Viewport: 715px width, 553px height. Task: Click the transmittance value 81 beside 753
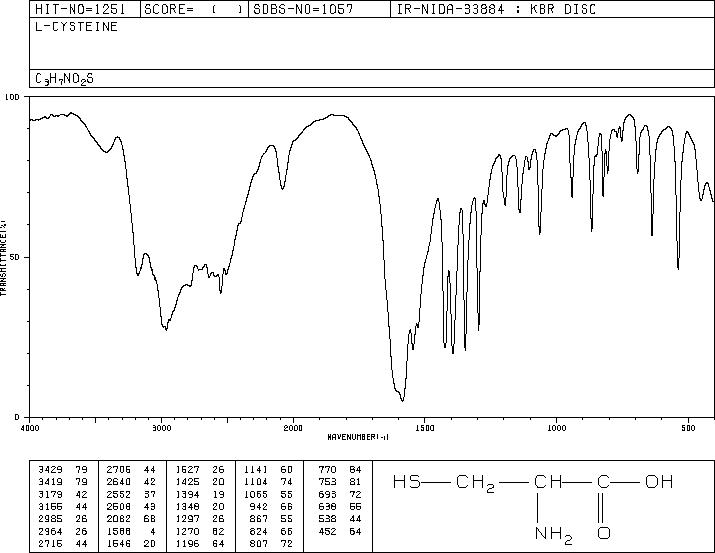355,482
